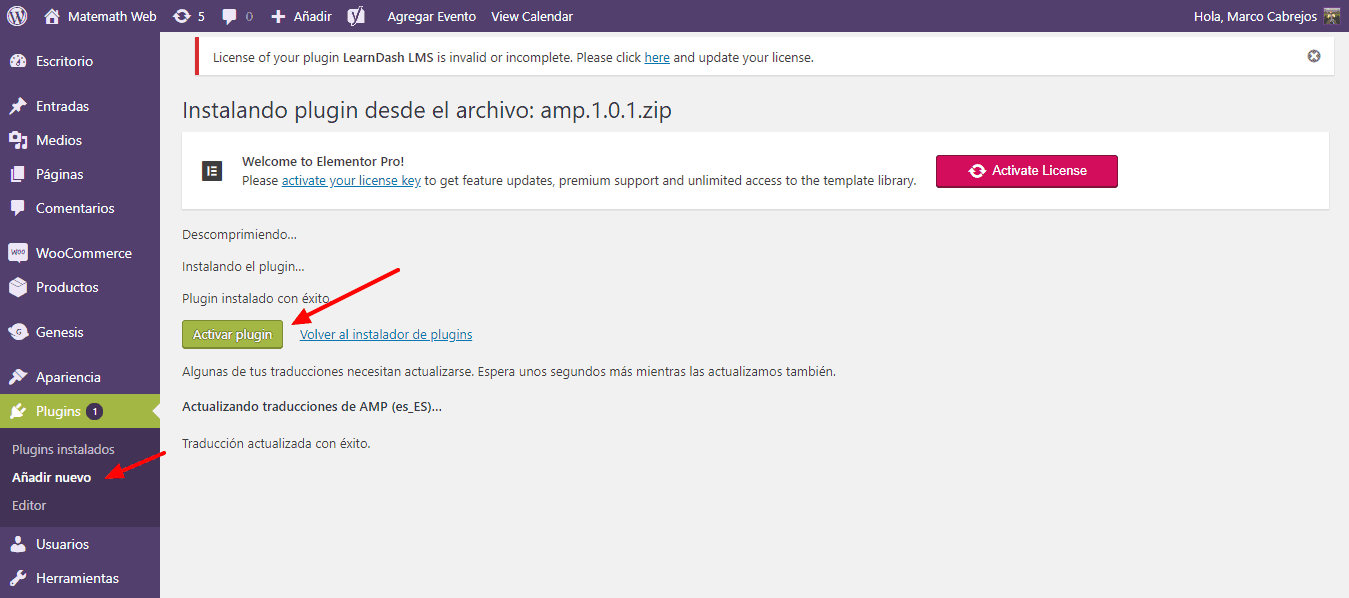The height and width of the screenshot is (598, 1349).
Task: Click the Comentarios speech bubble icon
Action: click(17, 208)
